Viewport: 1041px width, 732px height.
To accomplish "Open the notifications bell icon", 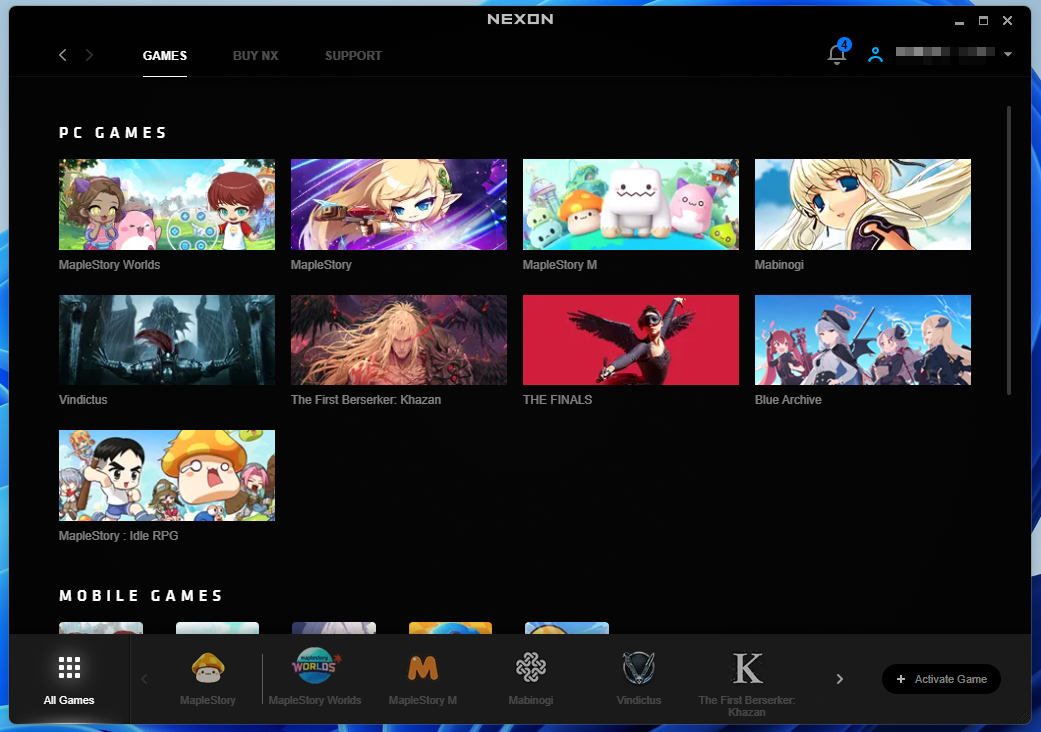I will 837,54.
